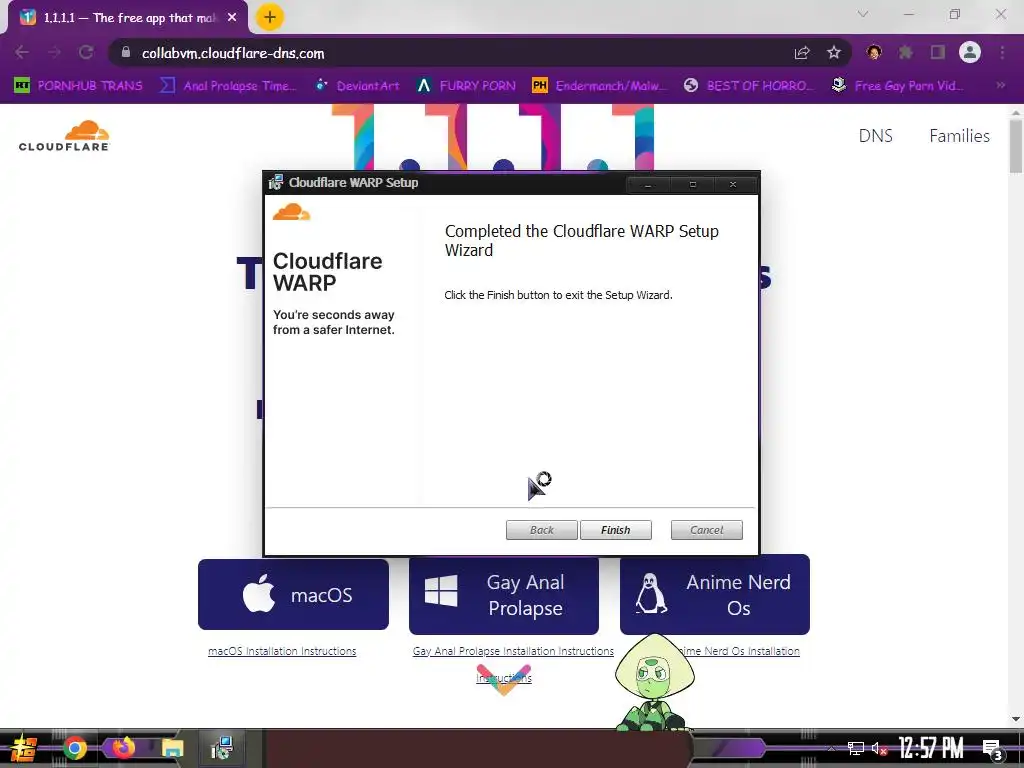Open the tab search chevron in Chrome
Screen dimensions: 1024x768
point(863,14)
